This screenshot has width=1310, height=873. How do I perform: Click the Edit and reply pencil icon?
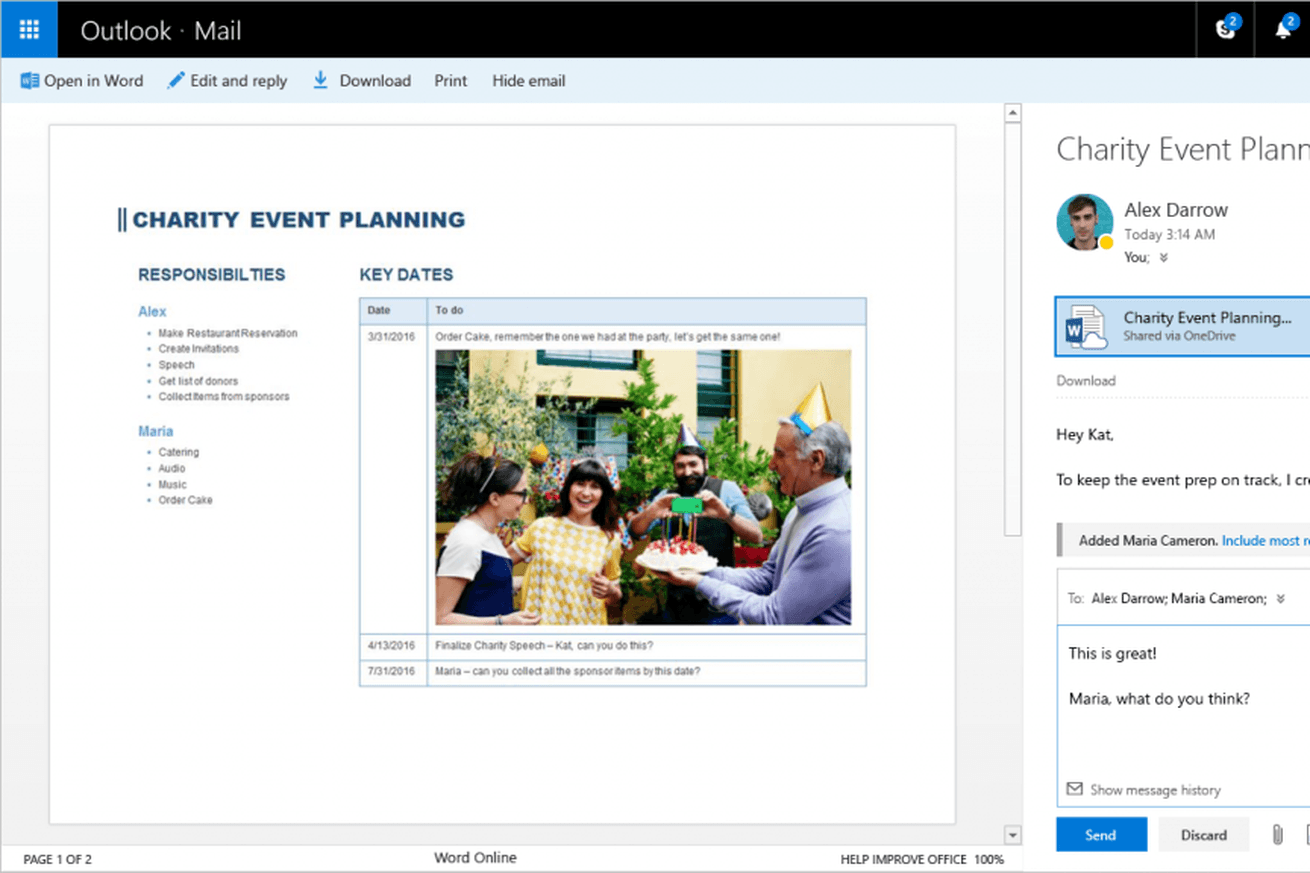pyautogui.click(x=176, y=81)
